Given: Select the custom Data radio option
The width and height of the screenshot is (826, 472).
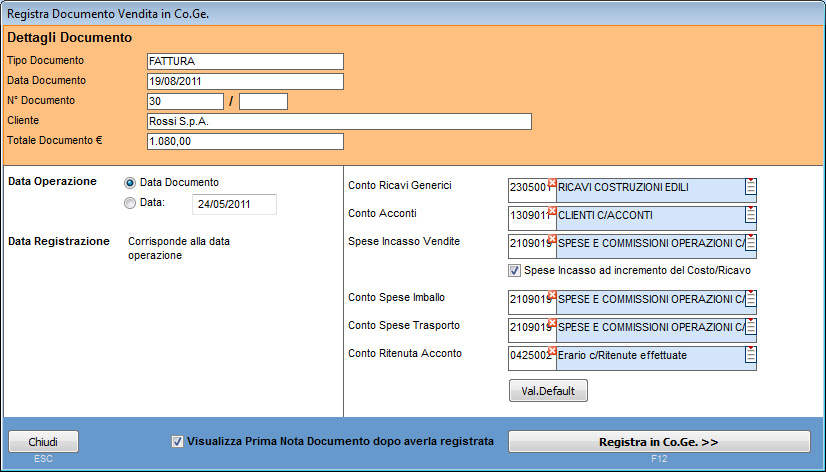Looking at the screenshot, I should click(x=130, y=203).
